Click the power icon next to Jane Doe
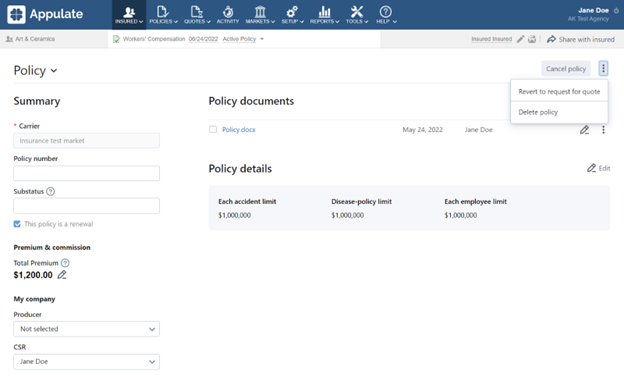Screen dimensions: 624x378 (616, 11)
